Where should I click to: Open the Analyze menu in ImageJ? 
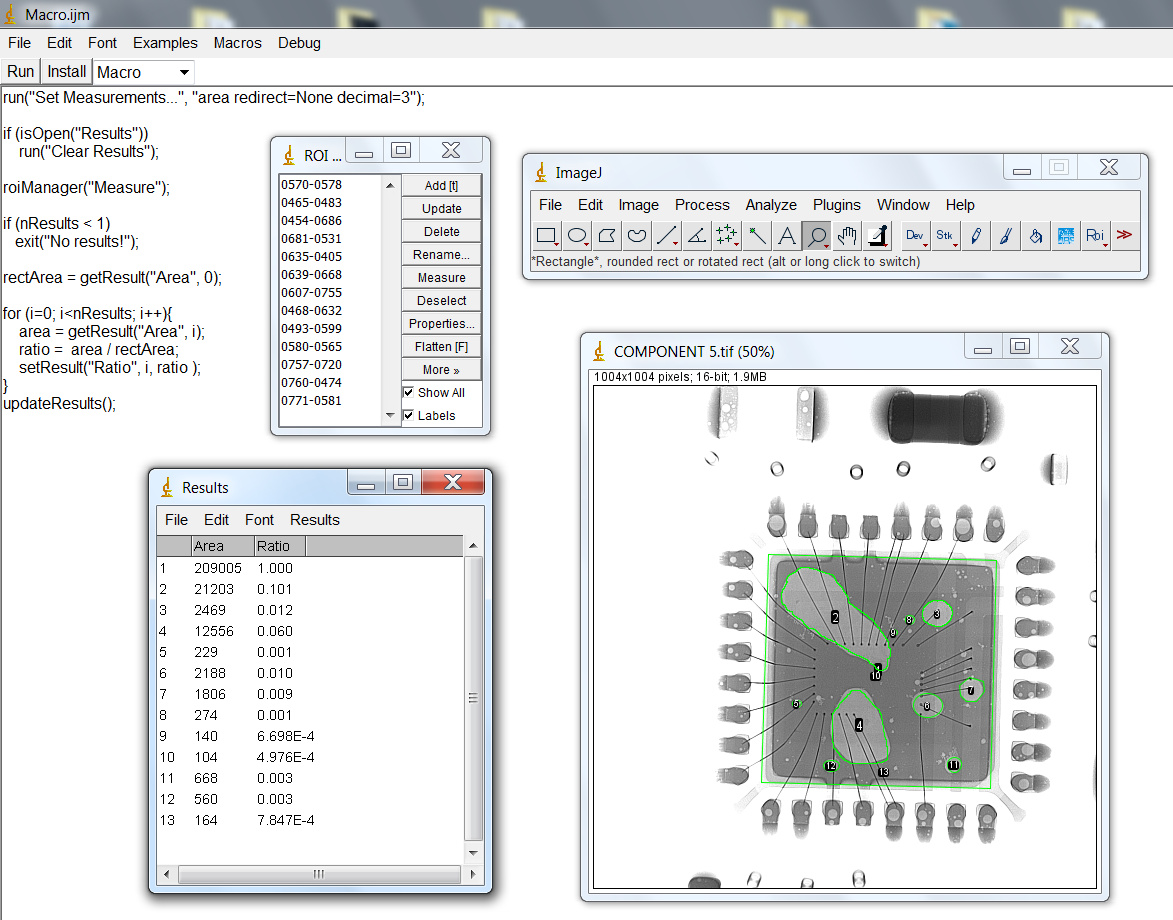[771, 205]
